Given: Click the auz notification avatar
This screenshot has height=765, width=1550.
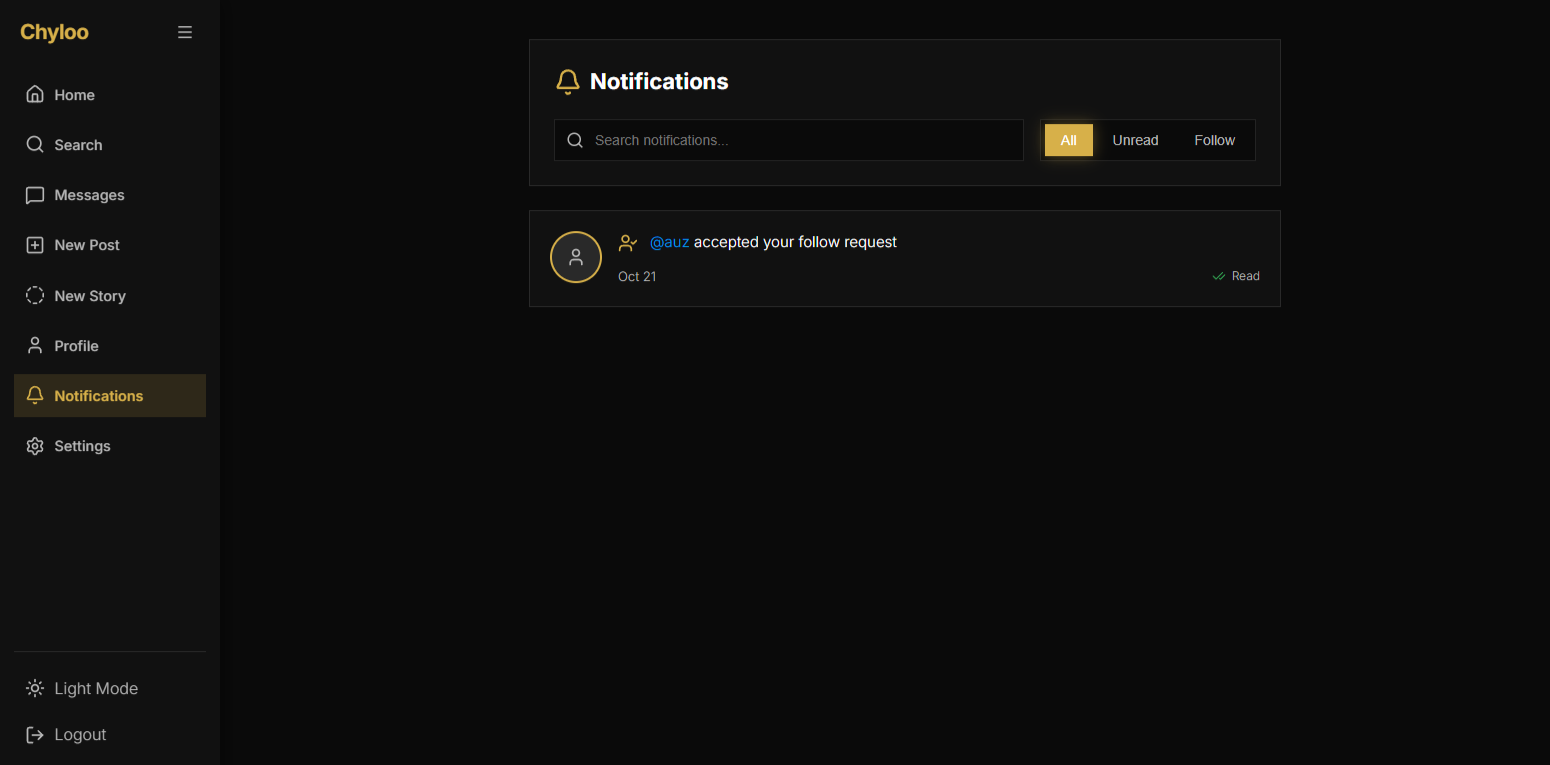Looking at the screenshot, I should [576, 257].
